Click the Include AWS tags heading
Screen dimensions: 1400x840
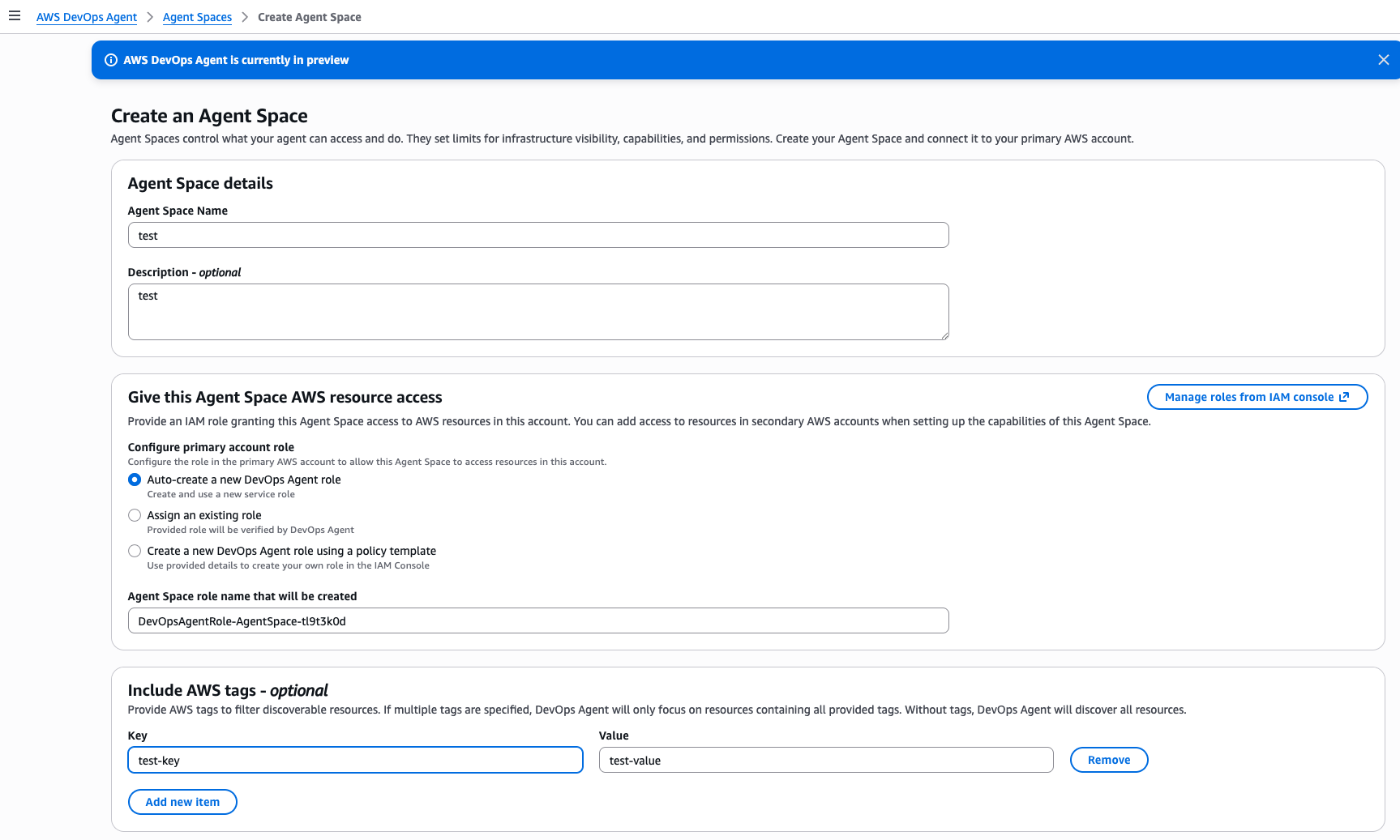coord(228,690)
